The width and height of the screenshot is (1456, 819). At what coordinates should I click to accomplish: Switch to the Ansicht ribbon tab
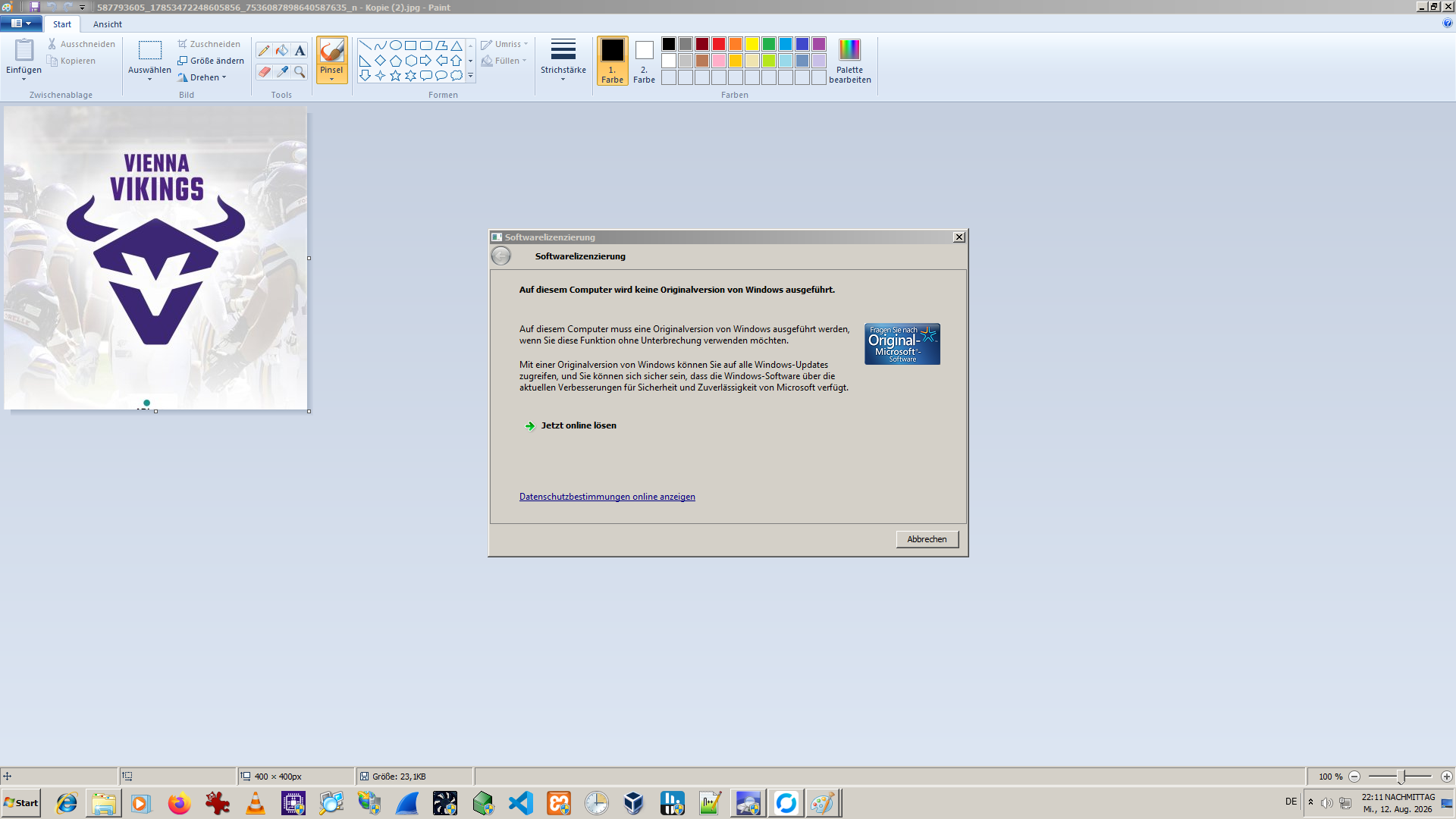pyautogui.click(x=108, y=24)
